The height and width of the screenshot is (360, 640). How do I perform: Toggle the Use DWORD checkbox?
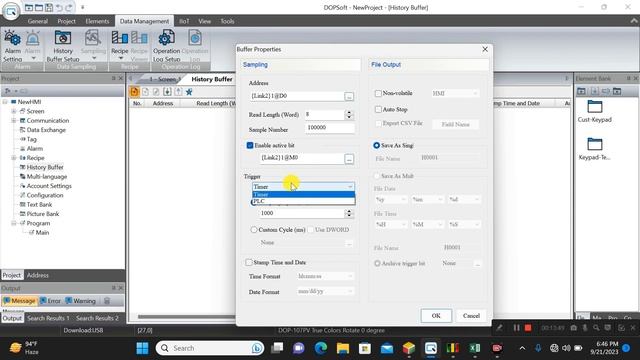pos(311,230)
